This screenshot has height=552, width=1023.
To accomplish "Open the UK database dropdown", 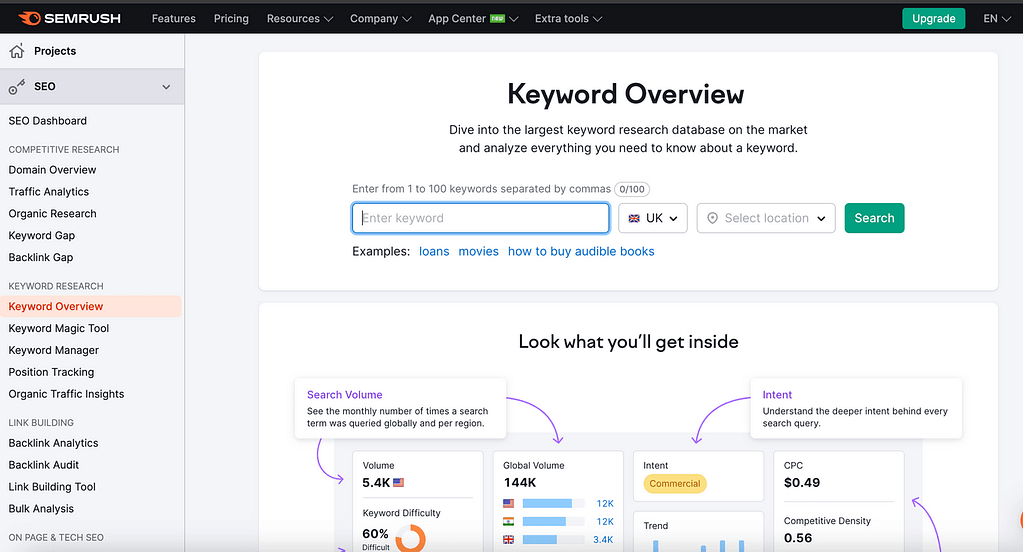I will (652, 218).
